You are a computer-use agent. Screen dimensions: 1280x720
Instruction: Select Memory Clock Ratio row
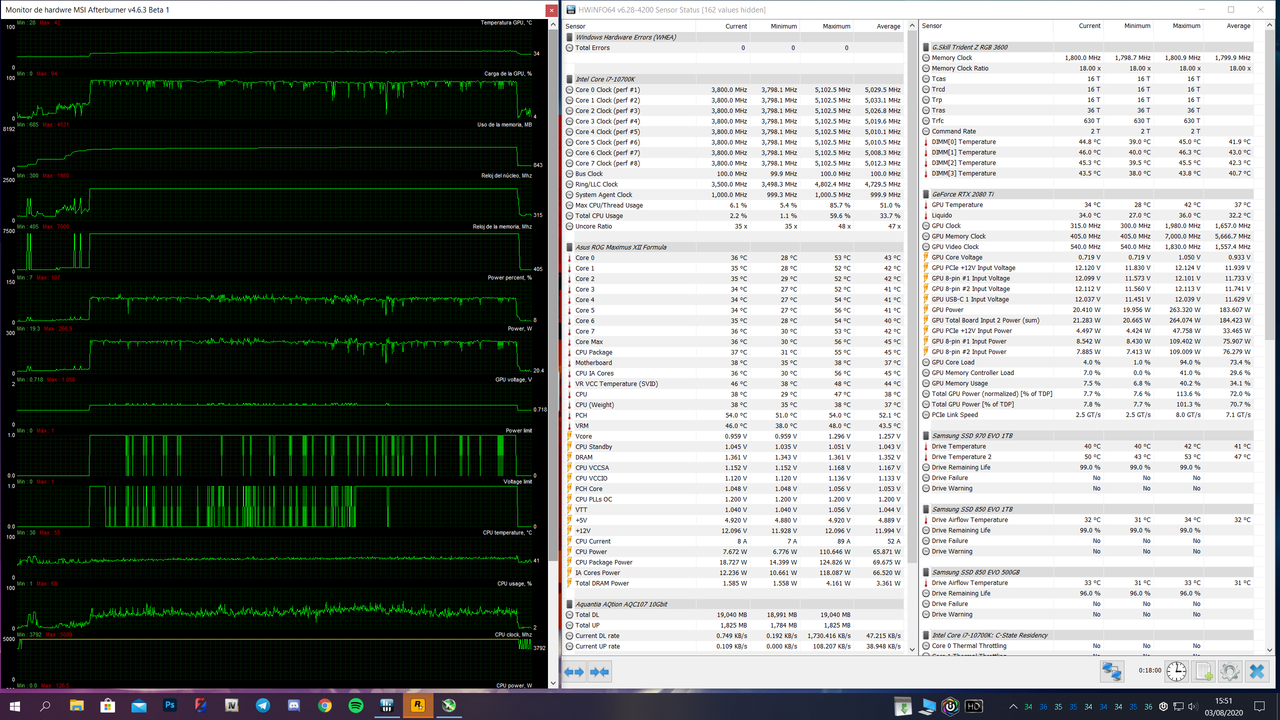pos(1087,68)
